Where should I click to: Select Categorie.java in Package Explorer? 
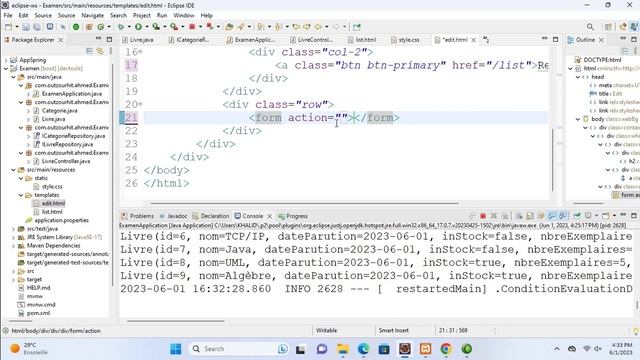60,111
